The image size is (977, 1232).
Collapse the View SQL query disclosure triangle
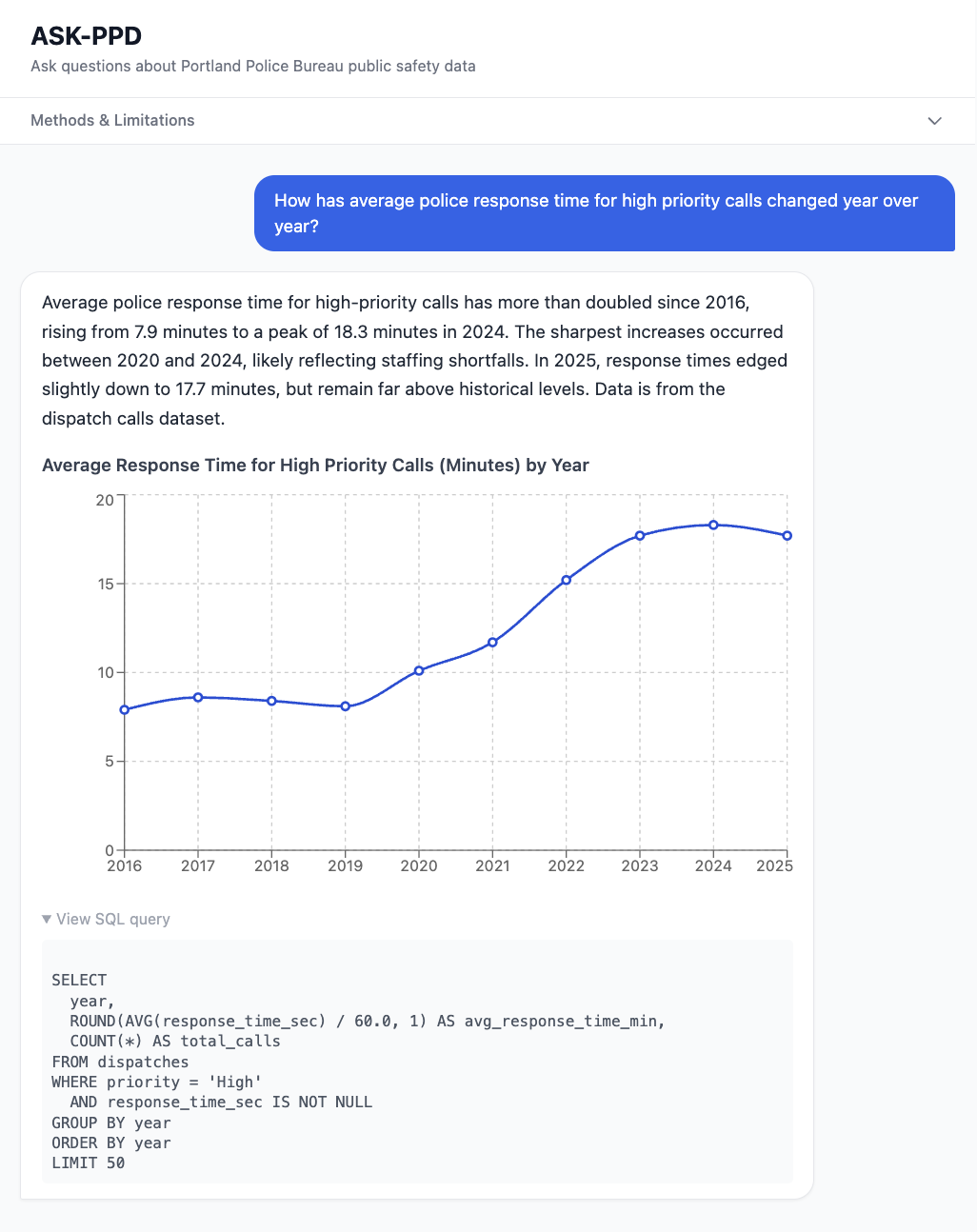pos(47,919)
